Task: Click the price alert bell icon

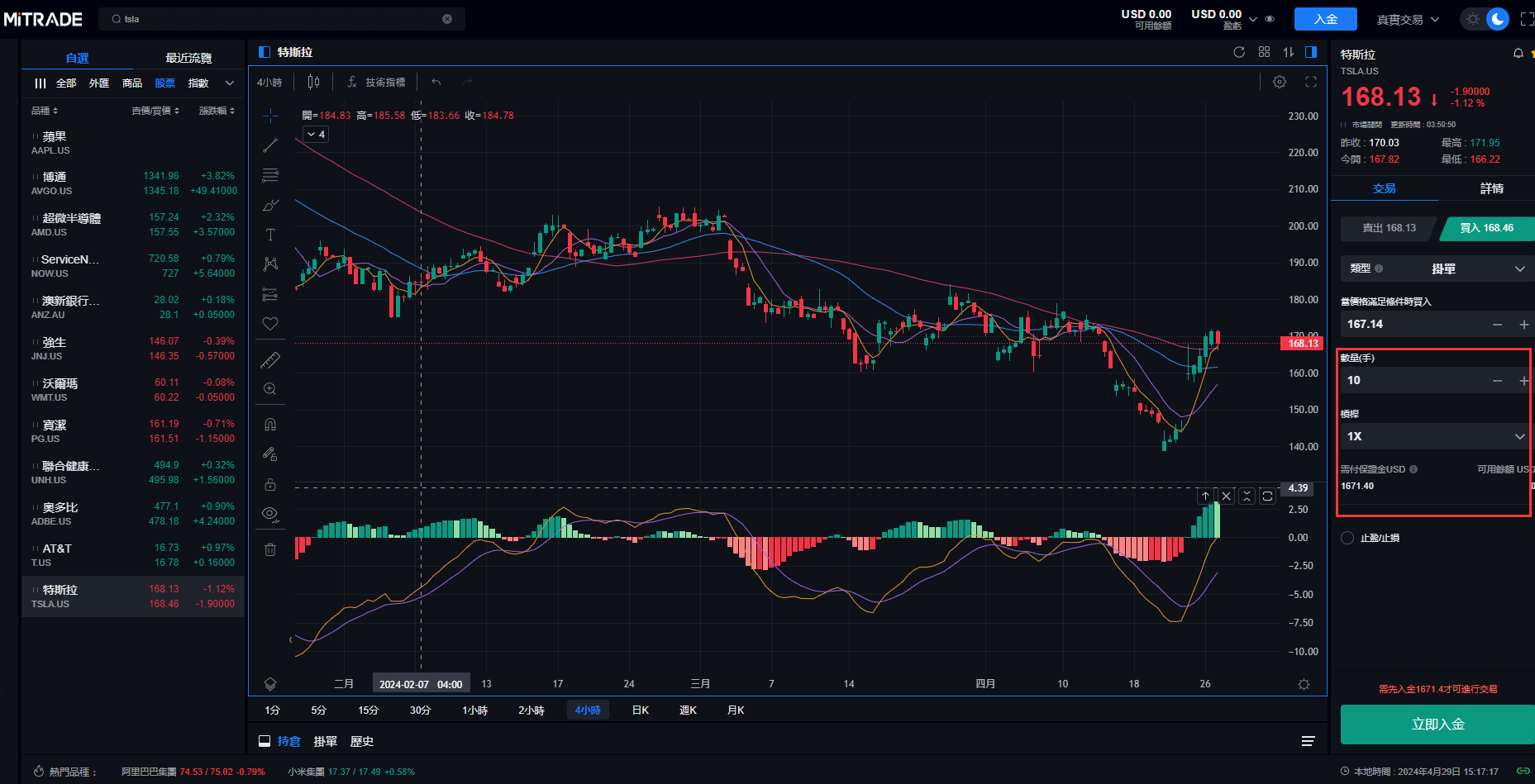Action: [1518, 54]
